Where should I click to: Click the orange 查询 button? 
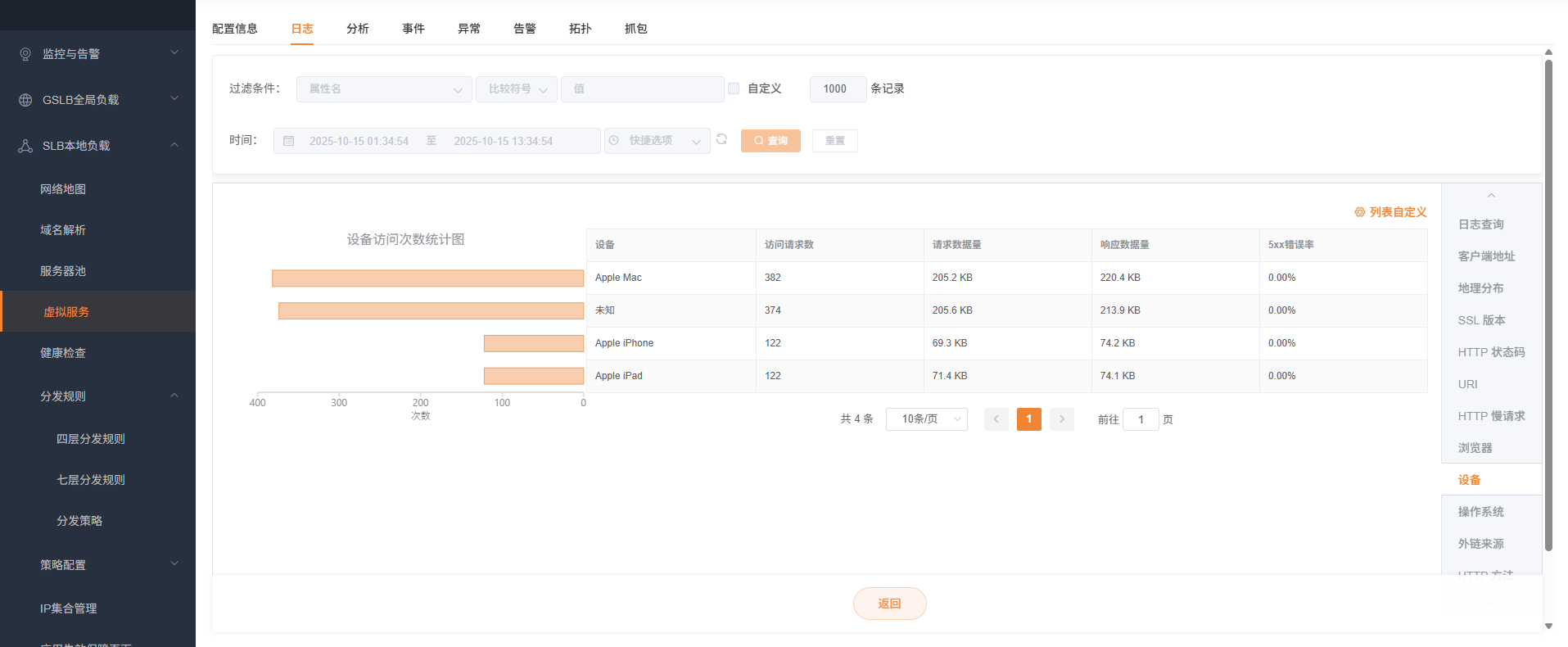[770, 141]
